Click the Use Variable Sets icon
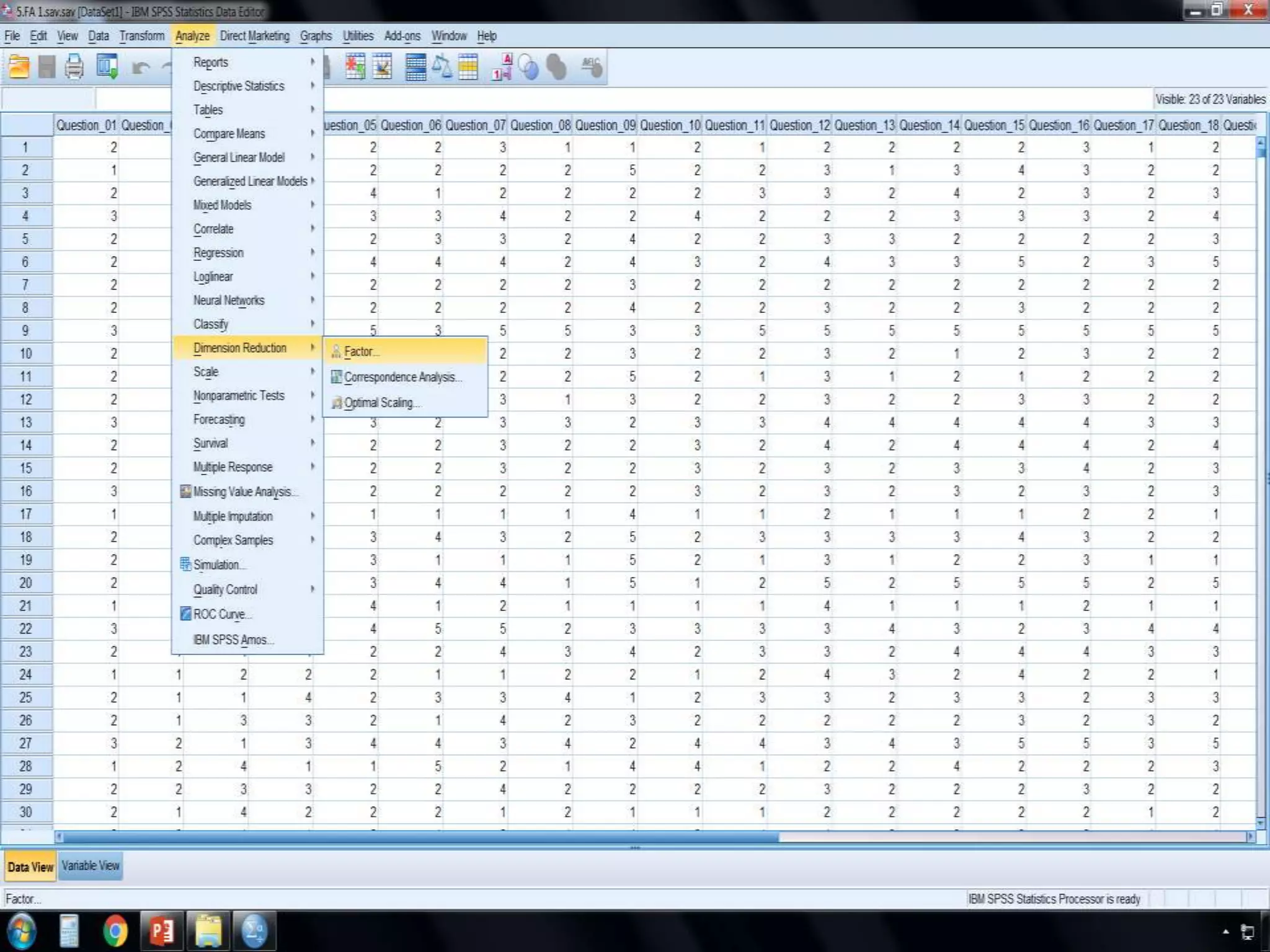The image size is (1270, 952). 528,67
